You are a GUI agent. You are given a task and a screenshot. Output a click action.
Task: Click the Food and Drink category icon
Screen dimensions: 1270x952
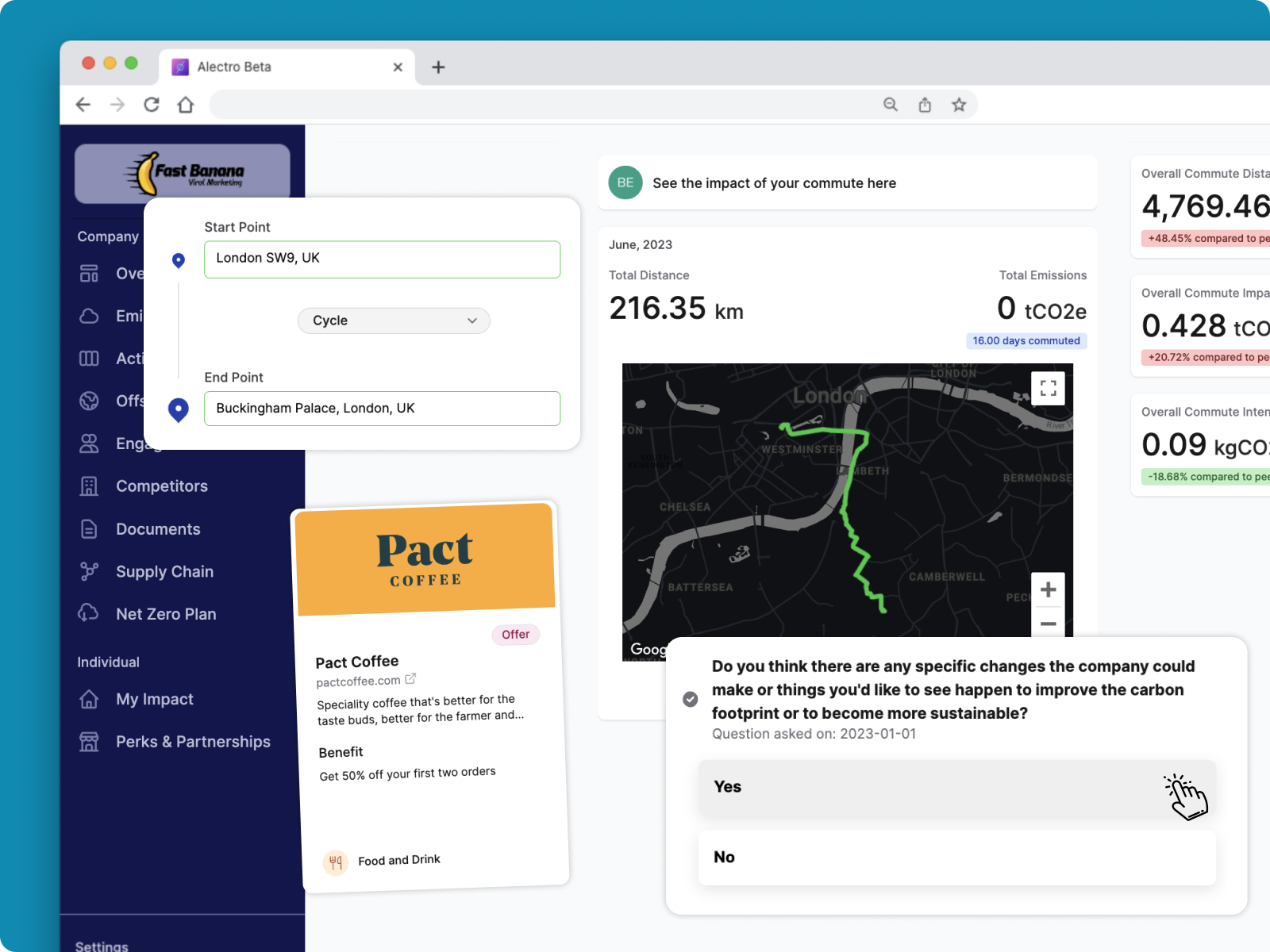pyautogui.click(x=336, y=862)
